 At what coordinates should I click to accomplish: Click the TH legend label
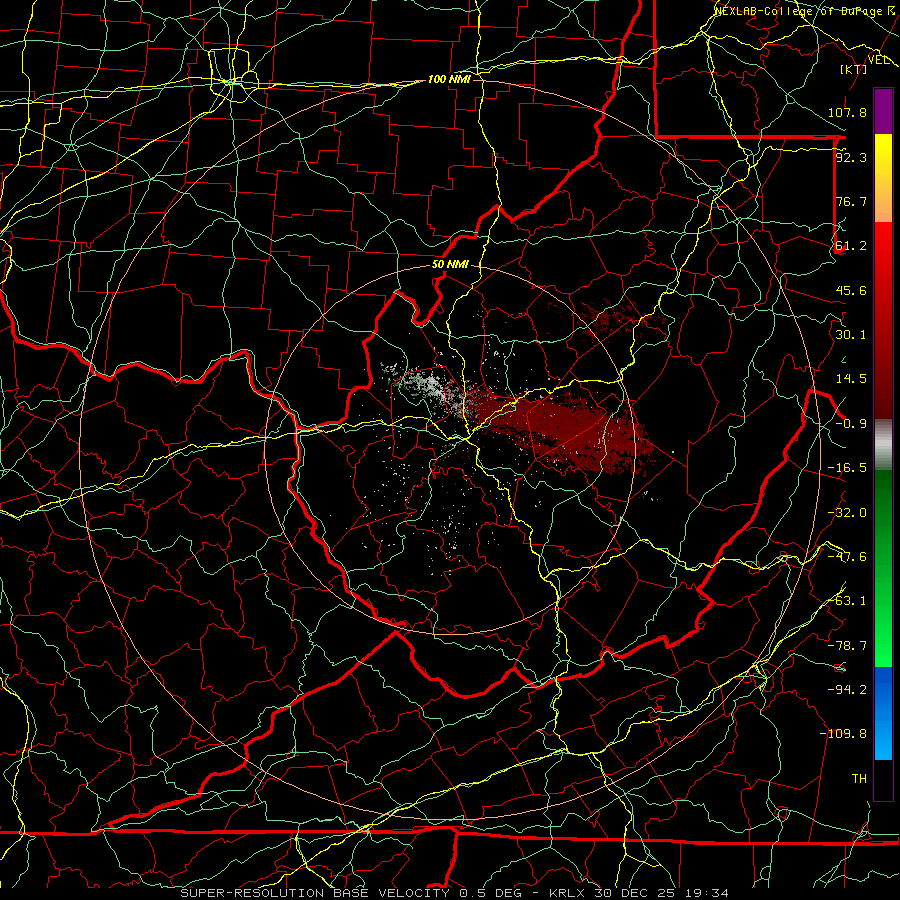[859, 779]
